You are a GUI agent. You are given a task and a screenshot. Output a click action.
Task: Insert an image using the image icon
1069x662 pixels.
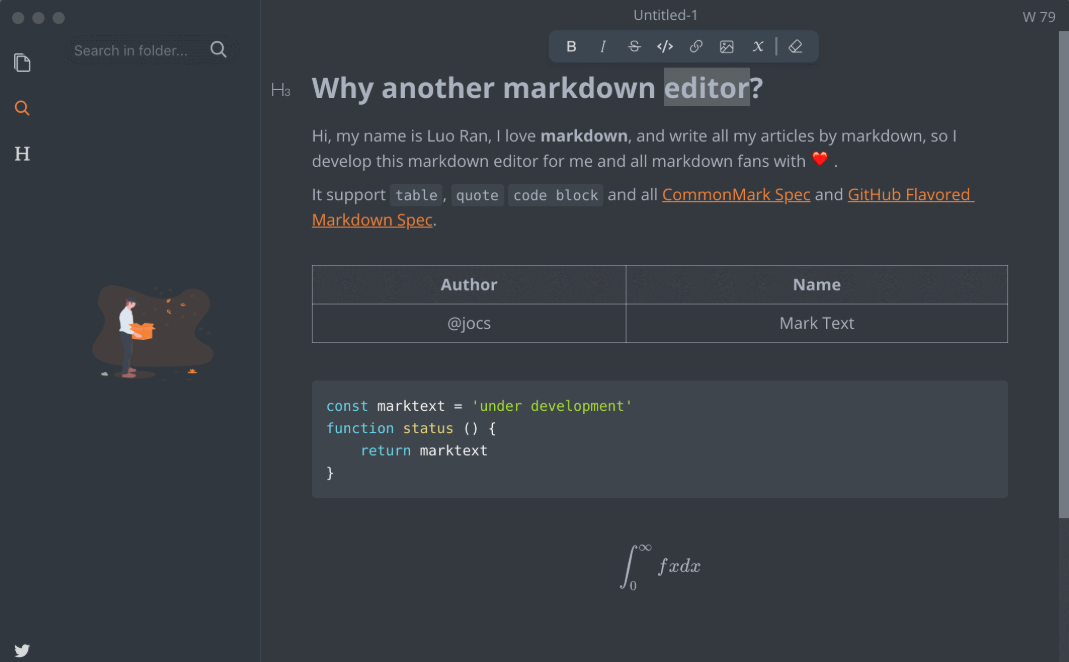click(x=726, y=46)
